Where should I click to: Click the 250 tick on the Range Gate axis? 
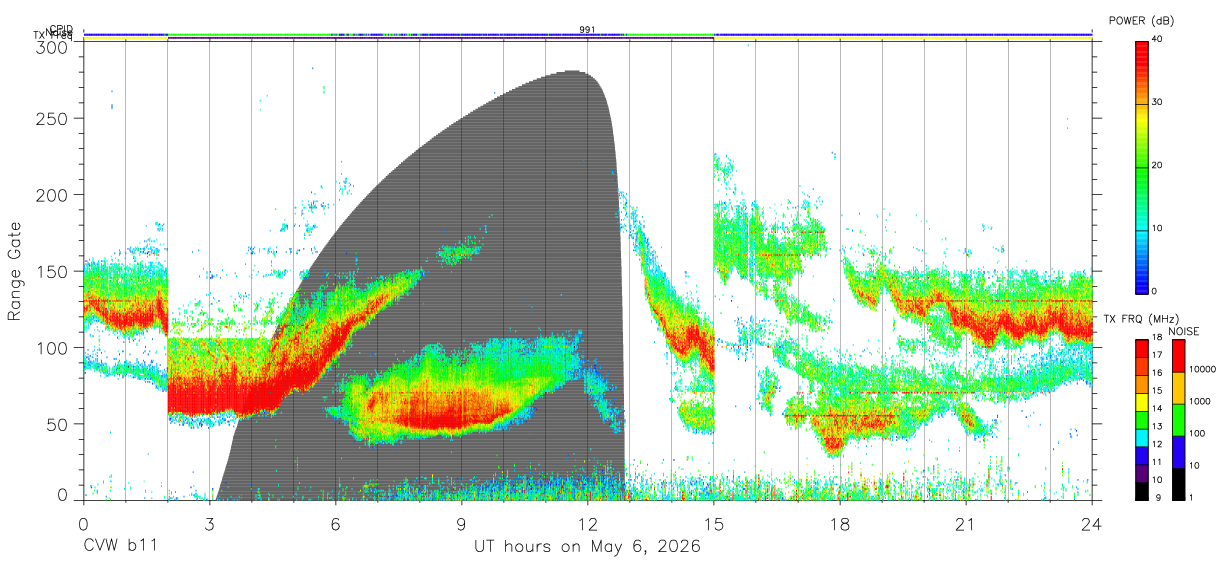pyautogui.click(x=52, y=118)
